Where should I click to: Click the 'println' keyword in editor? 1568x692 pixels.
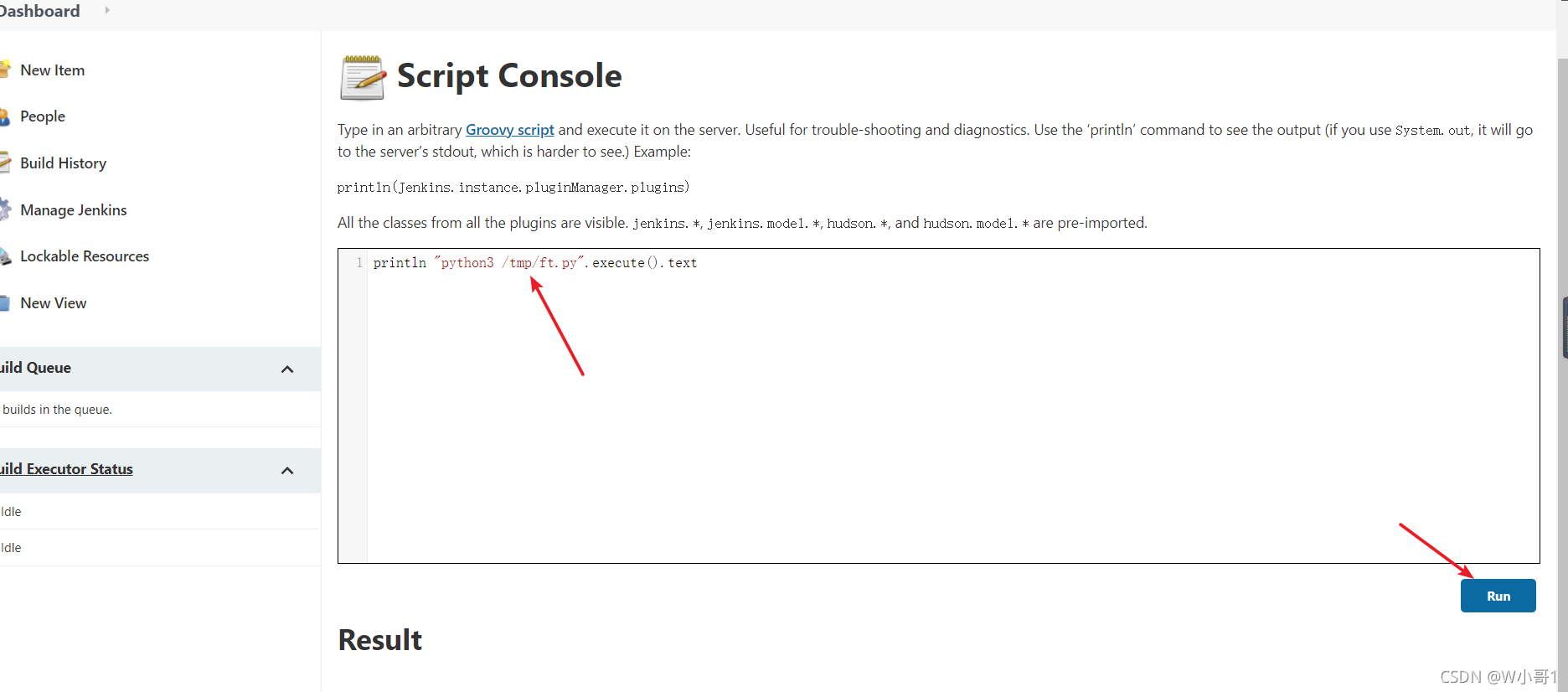tap(400, 263)
